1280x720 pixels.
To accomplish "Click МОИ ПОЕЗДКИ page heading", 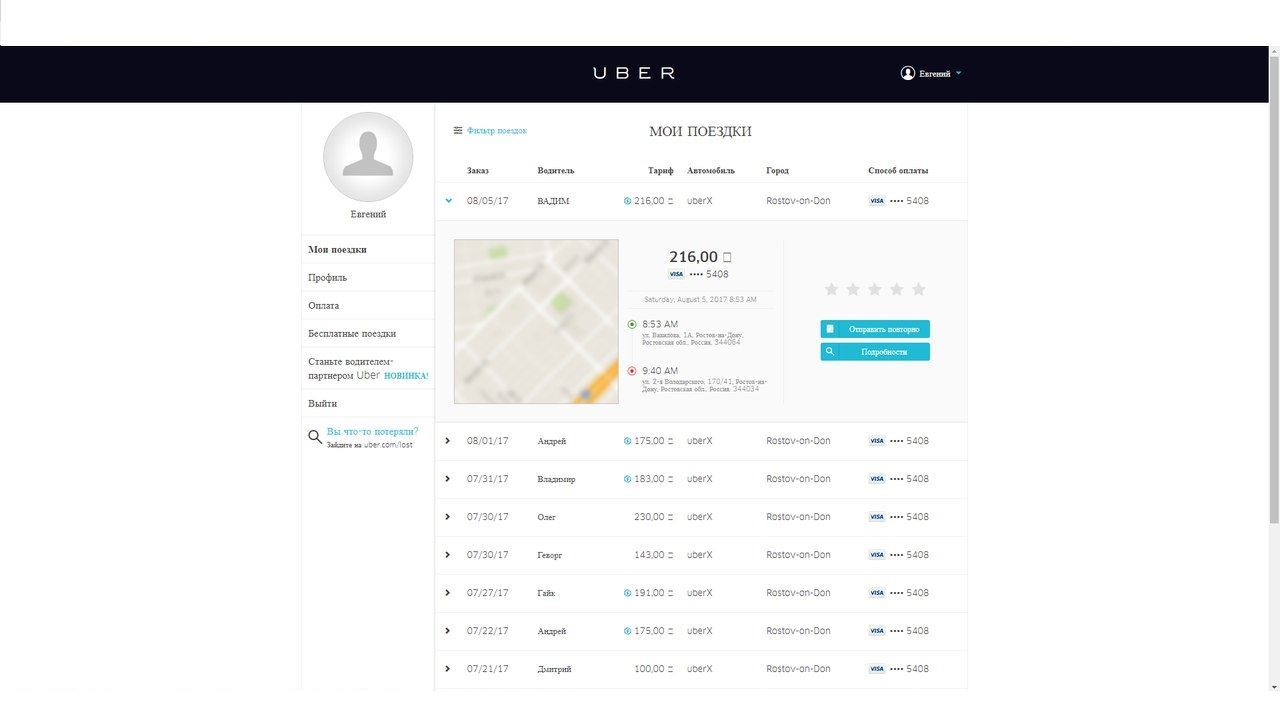I will (x=700, y=131).
